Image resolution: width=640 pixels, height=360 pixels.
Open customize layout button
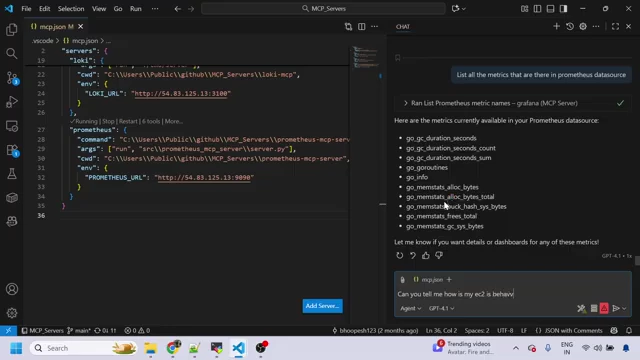pyautogui.click(x=524, y=9)
